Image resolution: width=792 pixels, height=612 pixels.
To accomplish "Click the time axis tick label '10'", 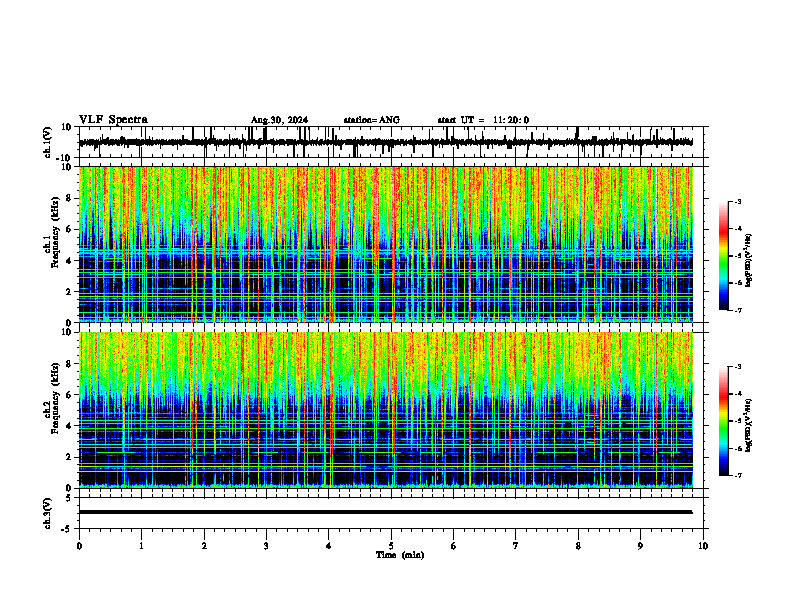I will click(703, 546).
